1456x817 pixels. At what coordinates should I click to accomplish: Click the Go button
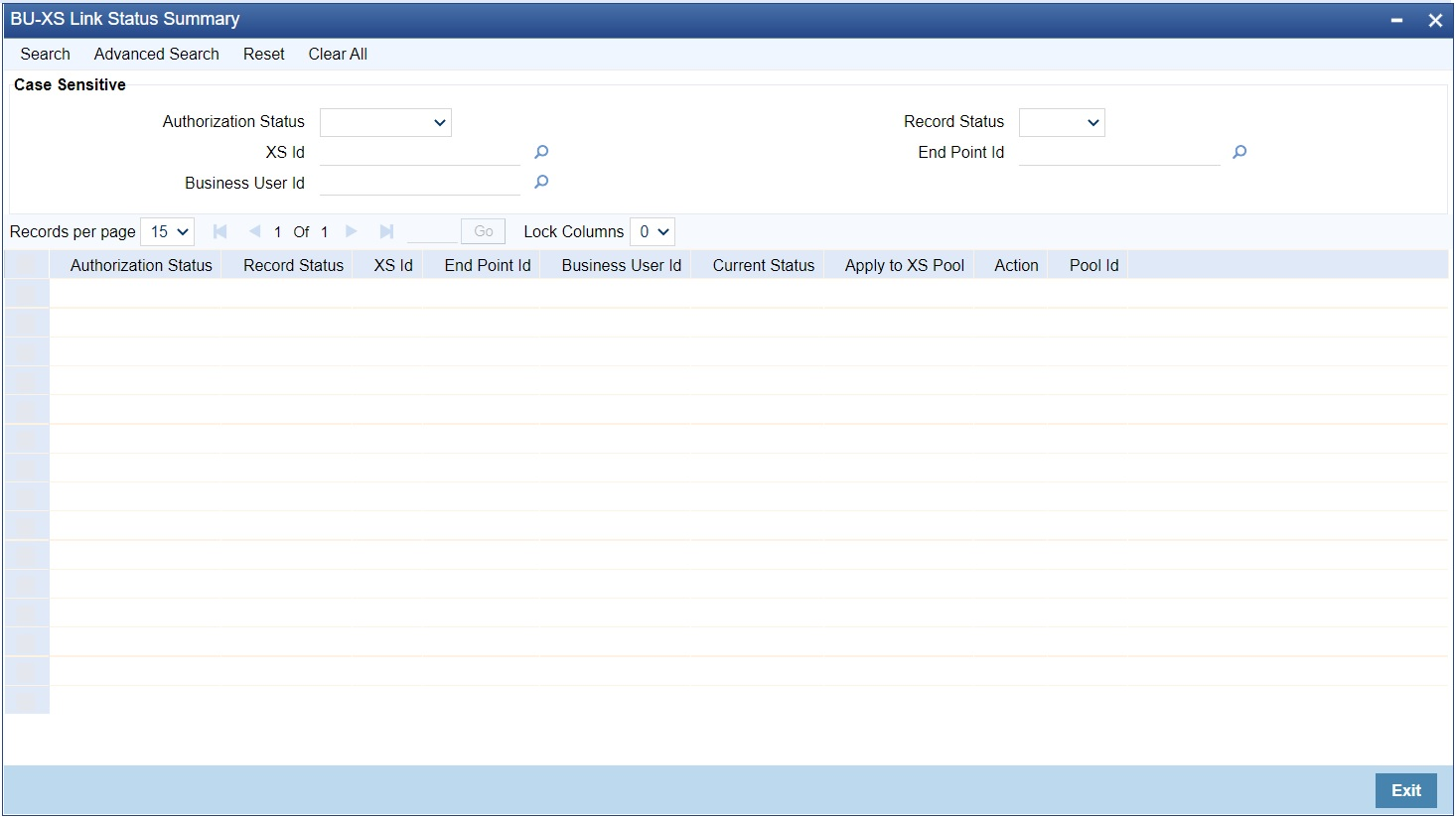click(x=484, y=231)
